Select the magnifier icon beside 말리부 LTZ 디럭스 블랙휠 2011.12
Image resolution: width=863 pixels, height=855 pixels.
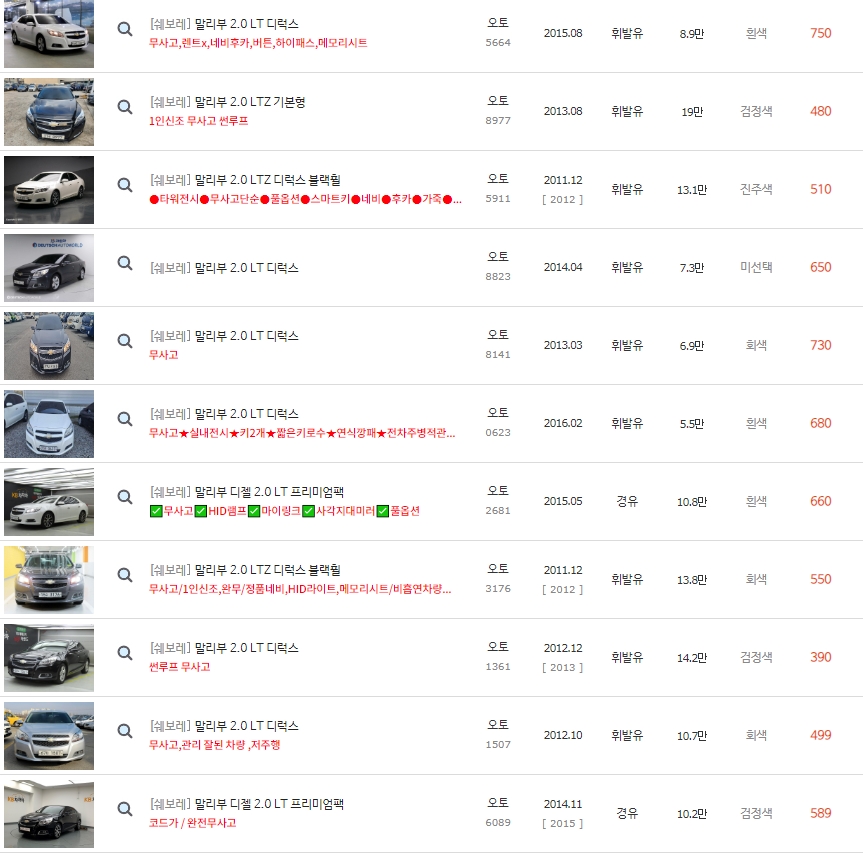124,185
